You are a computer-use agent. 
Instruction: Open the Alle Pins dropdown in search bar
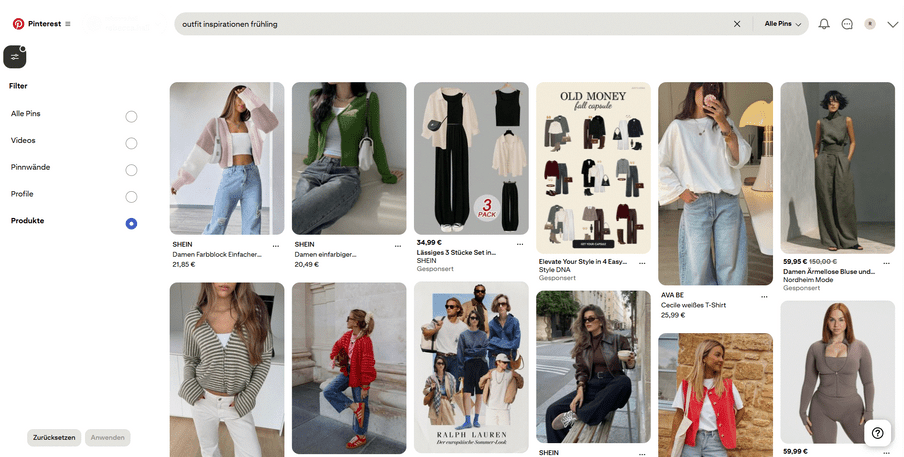click(782, 24)
